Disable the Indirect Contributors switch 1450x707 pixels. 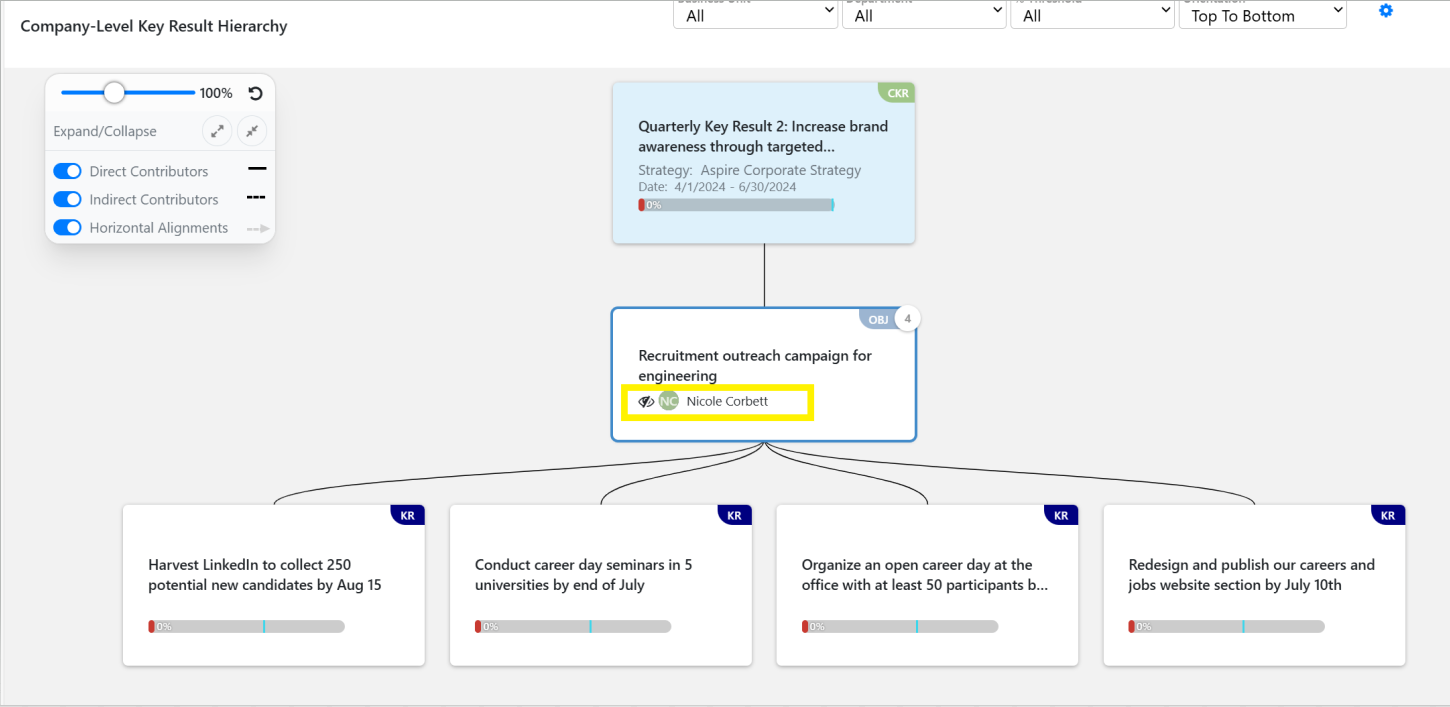(x=67, y=199)
